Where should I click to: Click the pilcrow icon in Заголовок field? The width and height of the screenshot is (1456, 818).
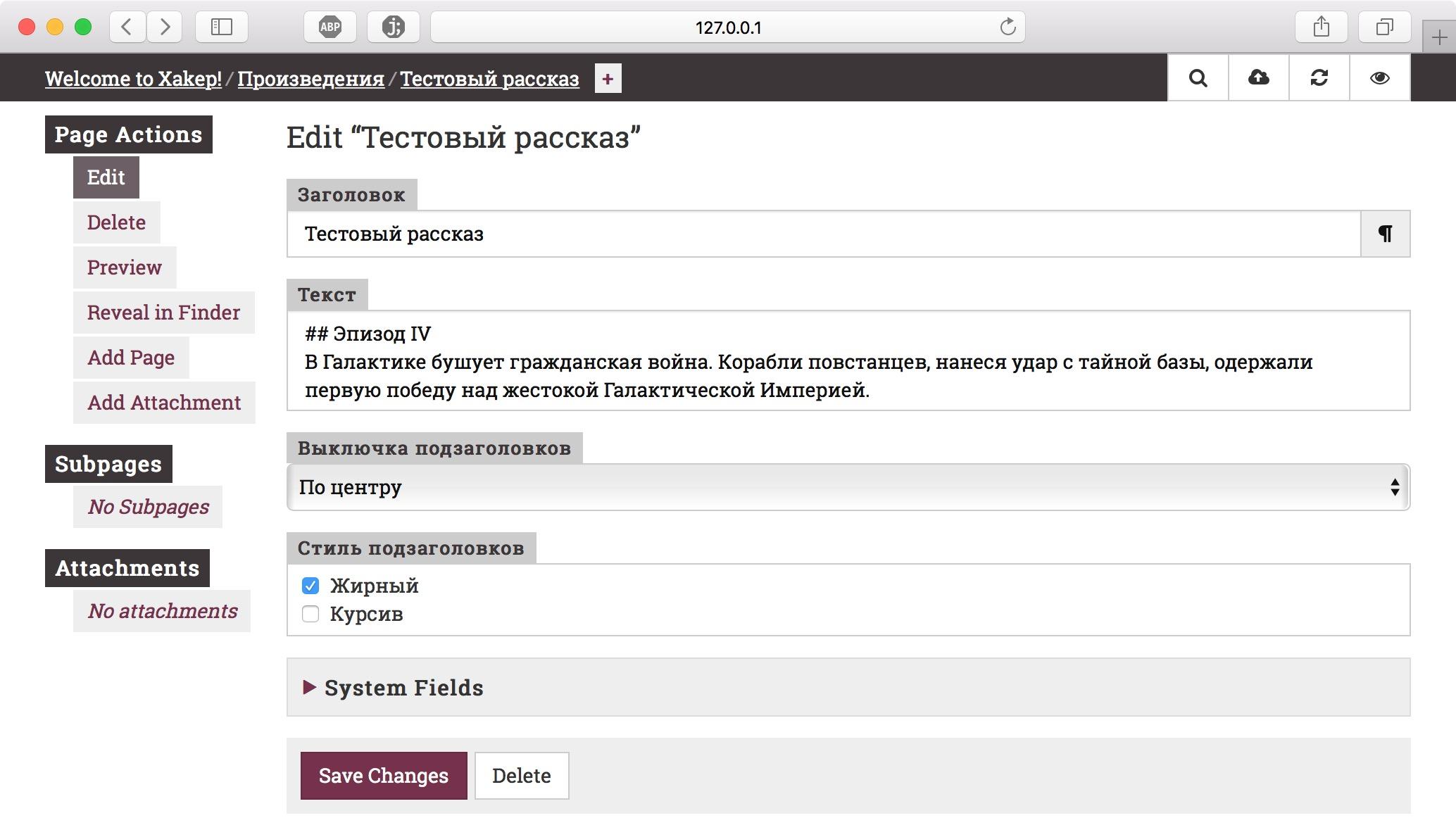pyautogui.click(x=1385, y=234)
